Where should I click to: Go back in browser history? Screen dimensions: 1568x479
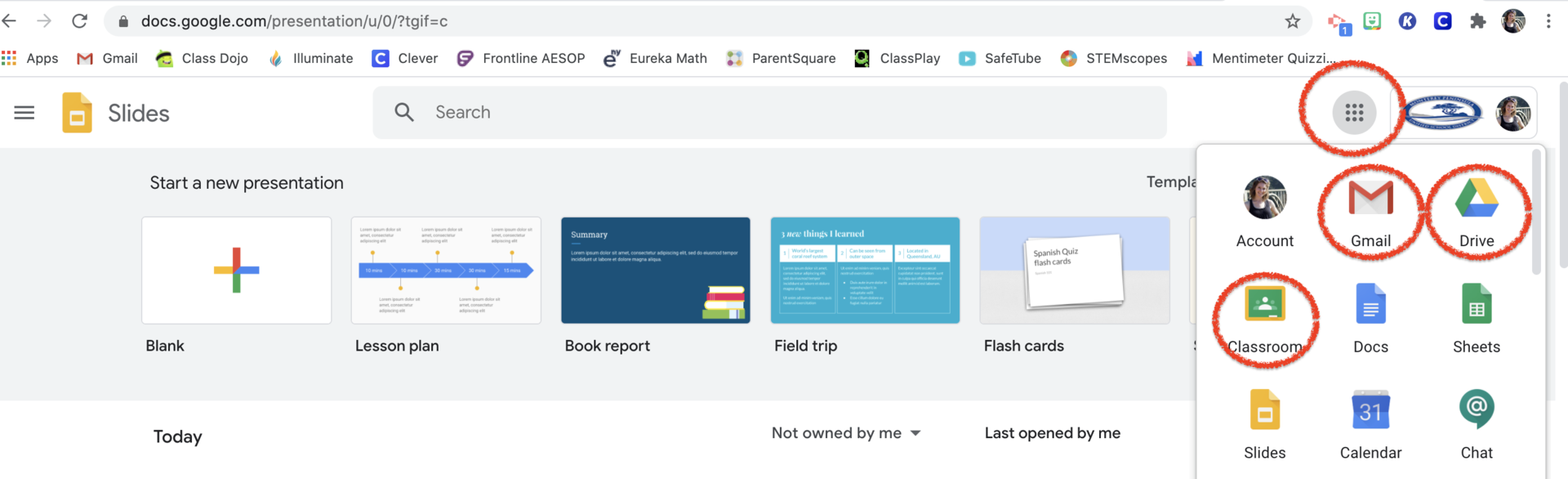click(x=10, y=21)
